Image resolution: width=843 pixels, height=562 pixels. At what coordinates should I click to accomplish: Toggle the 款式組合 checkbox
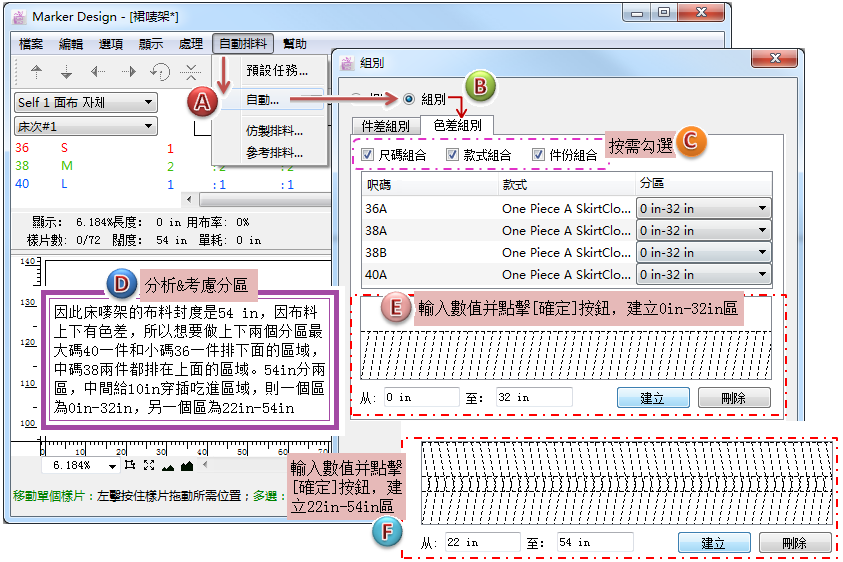[x=453, y=155]
